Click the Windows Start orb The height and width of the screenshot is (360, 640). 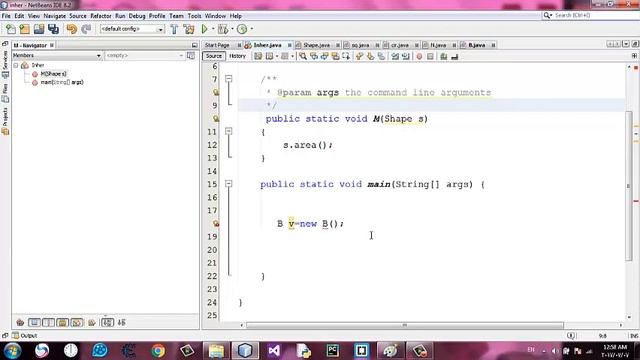click(x=13, y=350)
